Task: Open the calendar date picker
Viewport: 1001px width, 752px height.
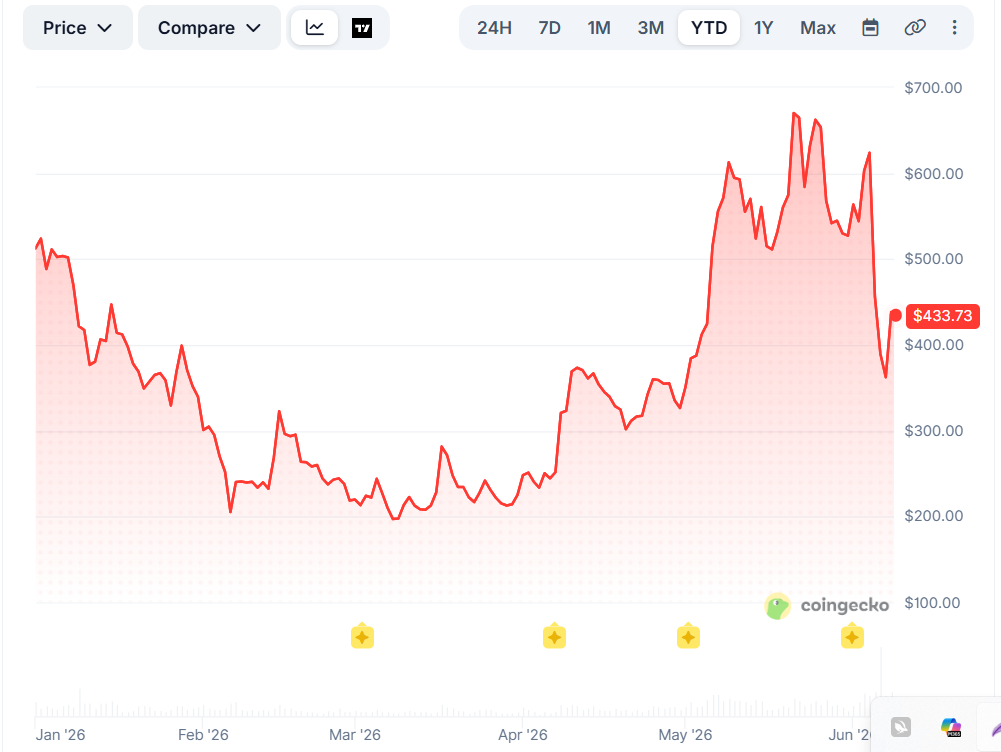Action: point(870,27)
